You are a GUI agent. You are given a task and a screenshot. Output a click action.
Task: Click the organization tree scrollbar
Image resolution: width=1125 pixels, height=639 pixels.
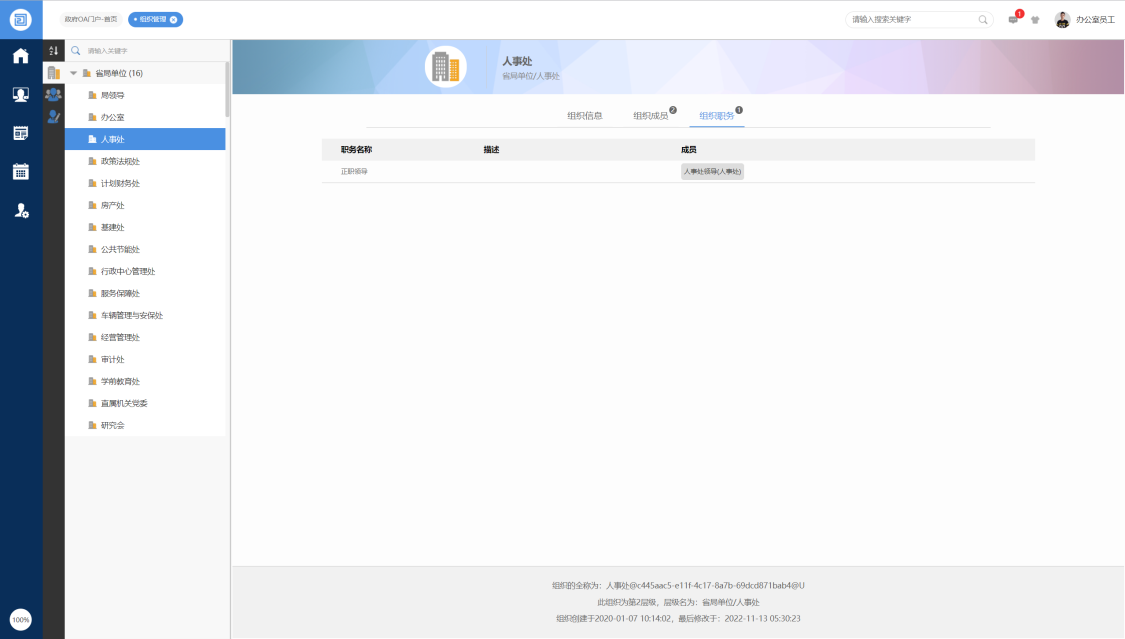click(227, 90)
